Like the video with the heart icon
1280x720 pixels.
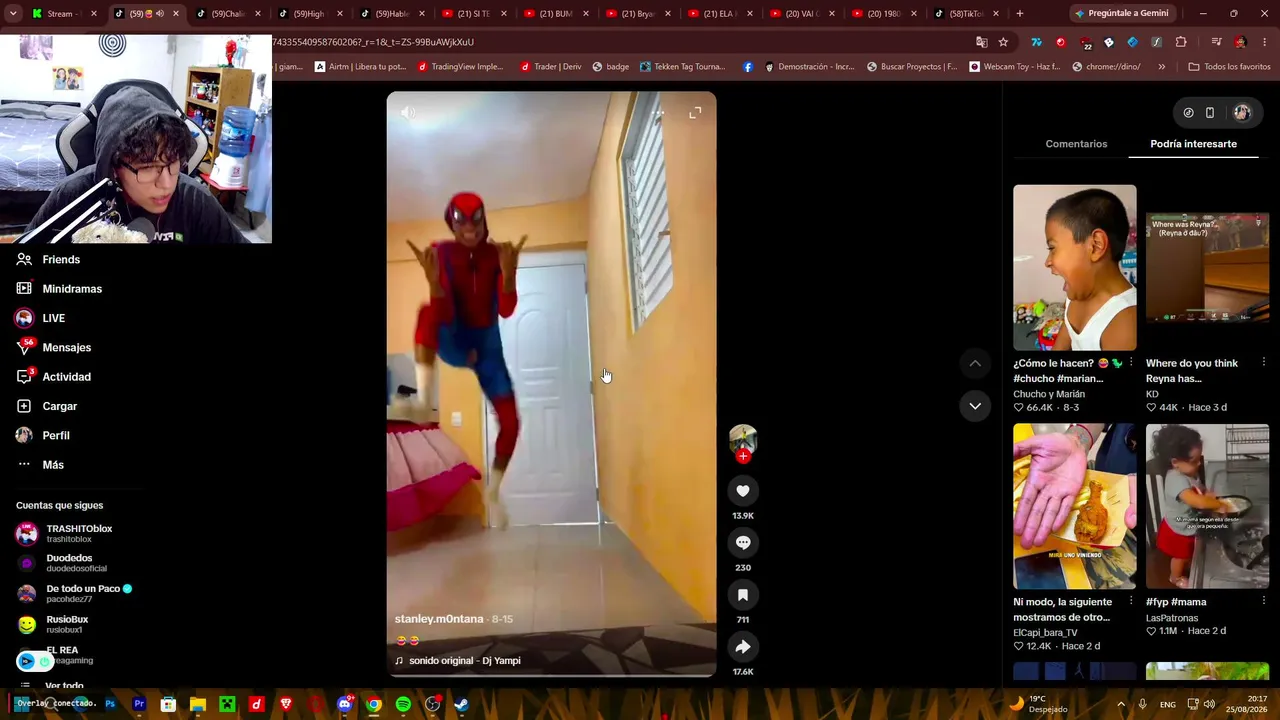pos(743,491)
